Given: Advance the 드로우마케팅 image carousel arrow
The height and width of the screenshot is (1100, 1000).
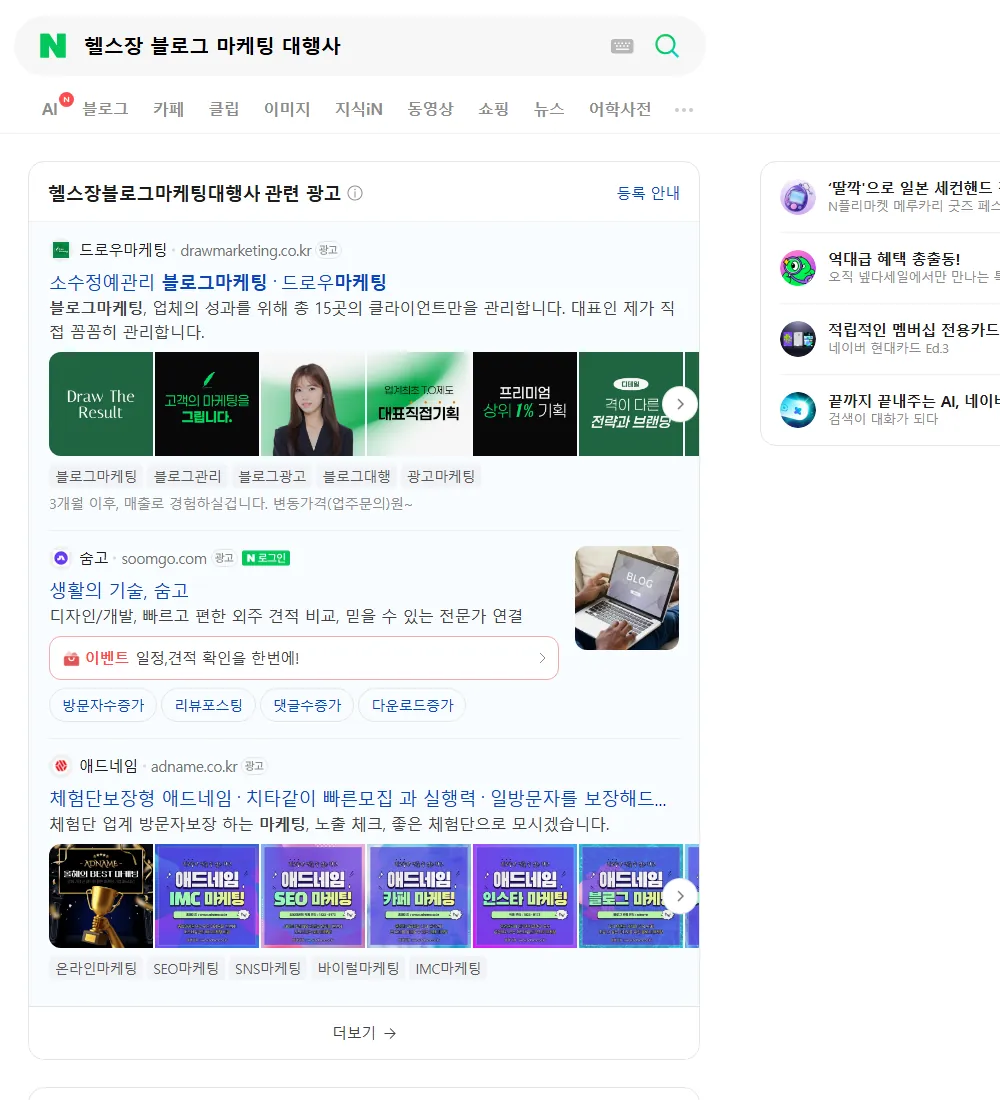Looking at the screenshot, I should 680,404.
